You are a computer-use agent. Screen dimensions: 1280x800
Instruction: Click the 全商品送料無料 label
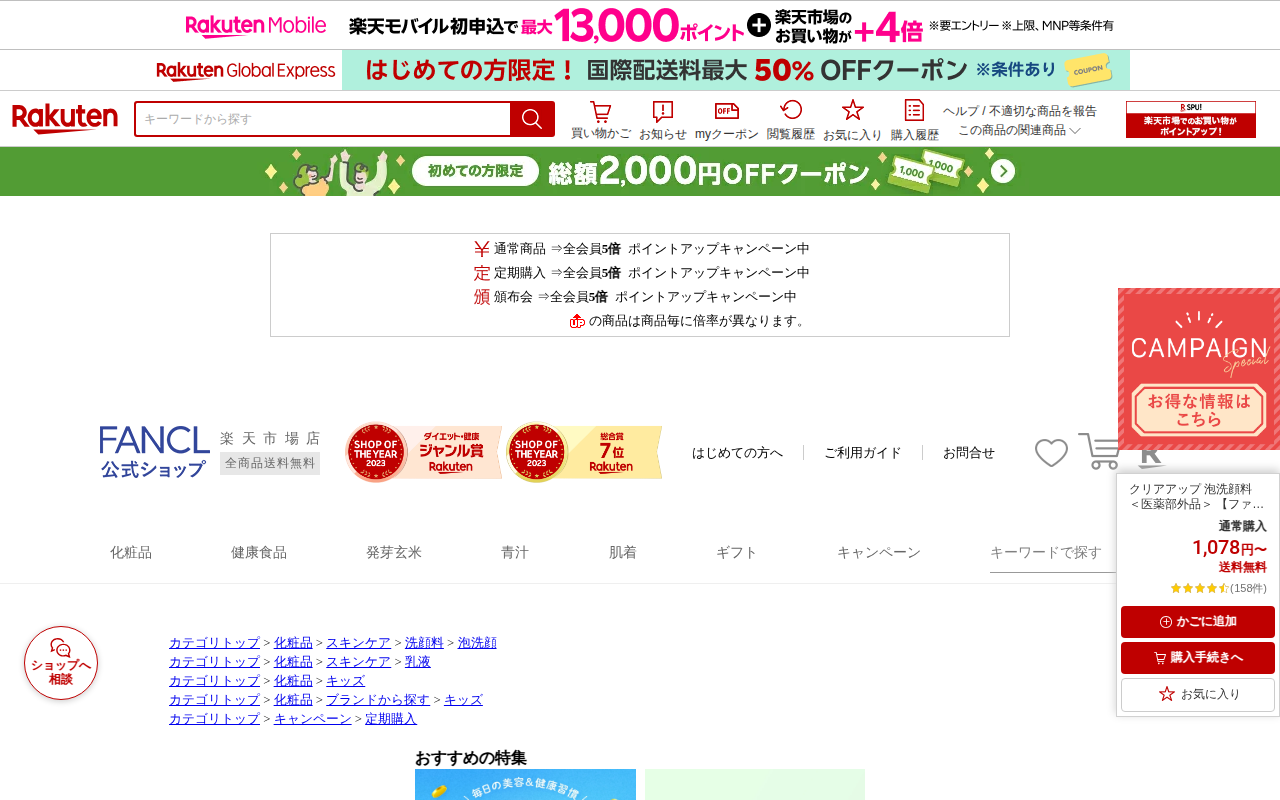270,463
